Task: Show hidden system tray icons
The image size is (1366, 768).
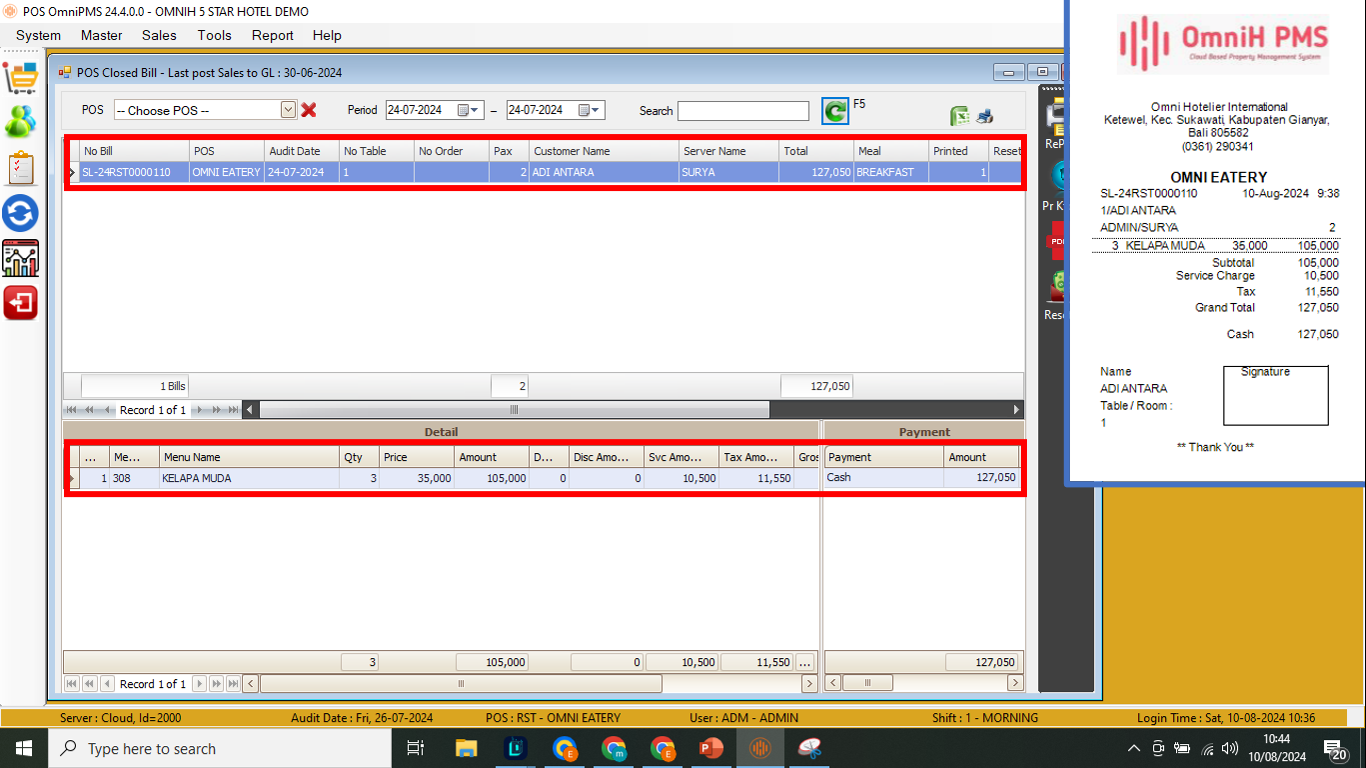Action: [x=1134, y=748]
